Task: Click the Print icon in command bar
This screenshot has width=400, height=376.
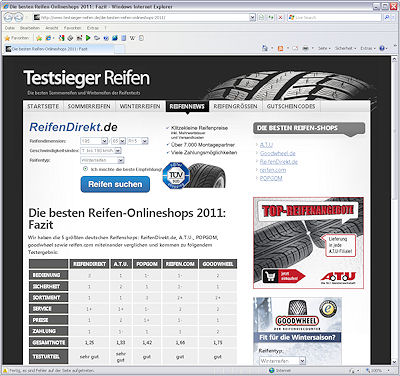Action: coord(305,48)
